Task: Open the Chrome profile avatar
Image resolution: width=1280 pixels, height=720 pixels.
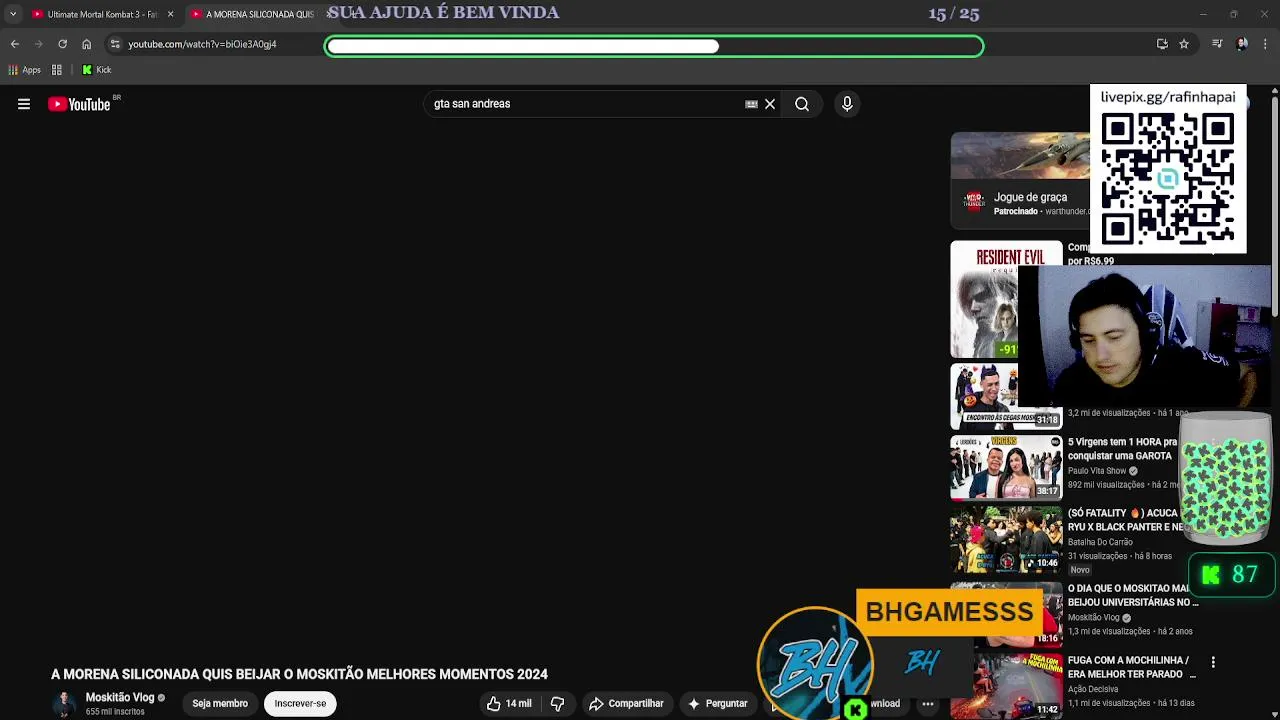Action: click(1242, 44)
